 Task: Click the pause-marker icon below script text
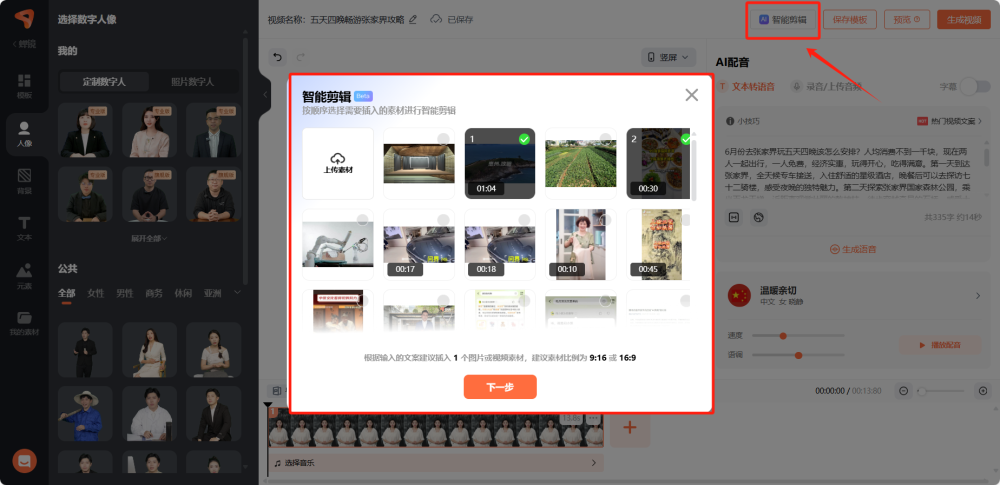733,217
